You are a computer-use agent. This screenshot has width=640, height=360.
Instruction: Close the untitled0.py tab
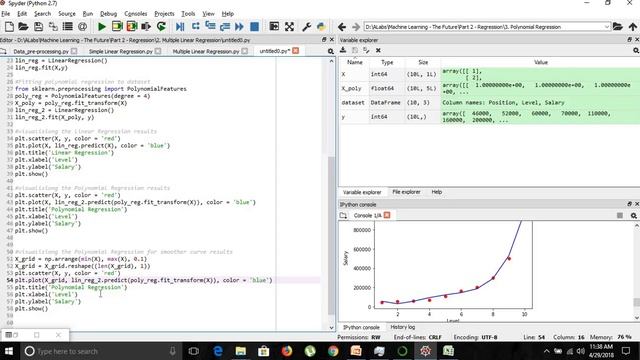(x=296, y=51)
